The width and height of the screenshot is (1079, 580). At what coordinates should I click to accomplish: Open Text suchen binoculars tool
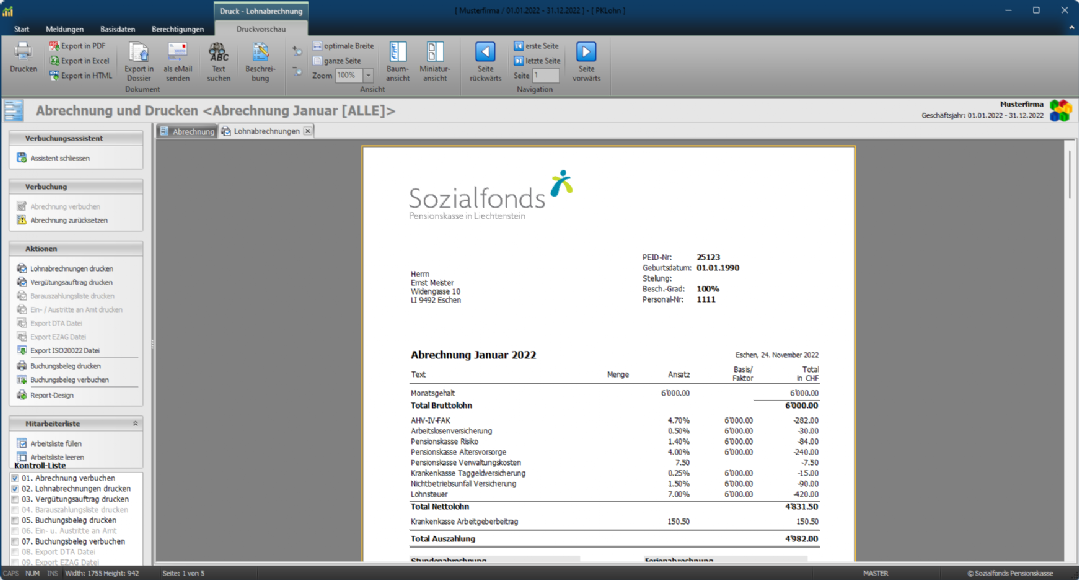point(218,53)
